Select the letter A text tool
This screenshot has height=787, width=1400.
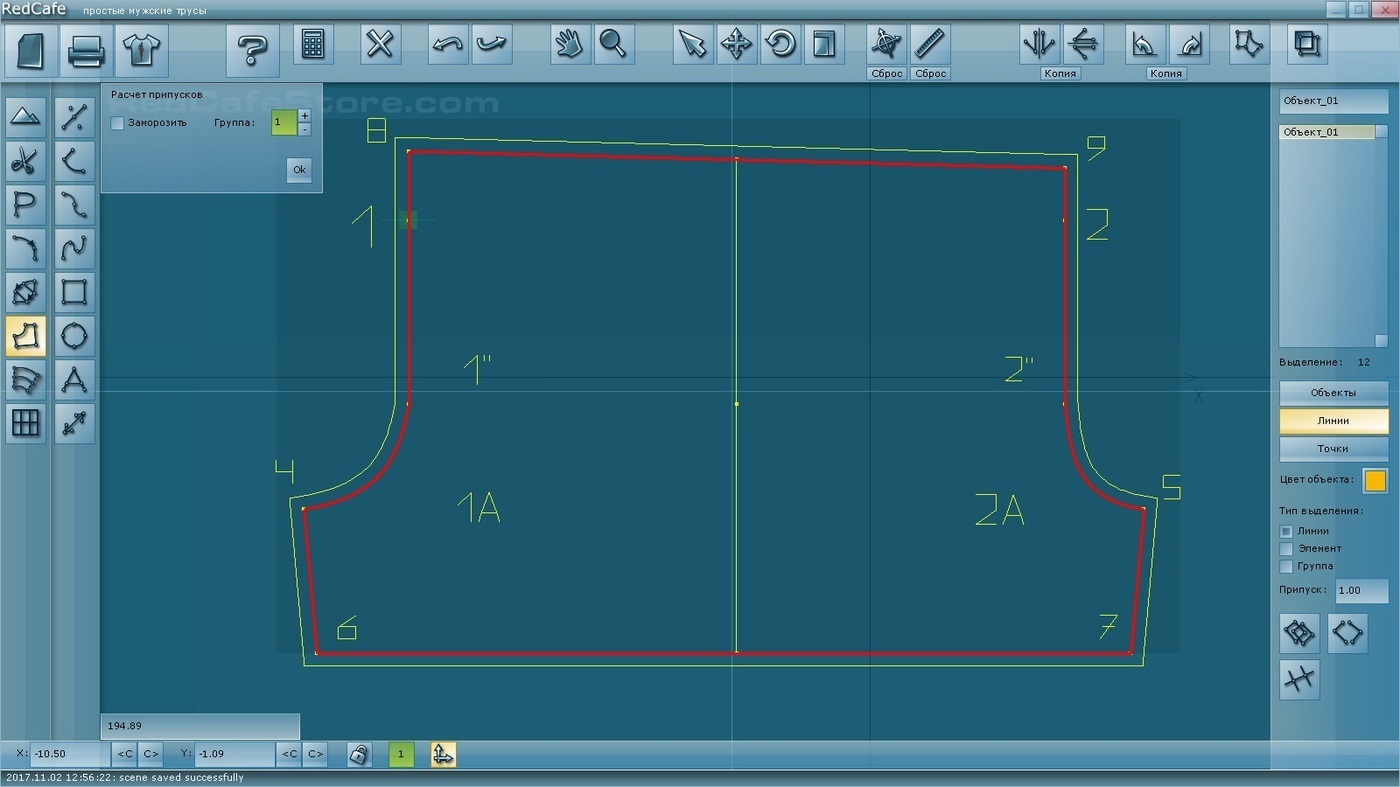coord(74,380)
